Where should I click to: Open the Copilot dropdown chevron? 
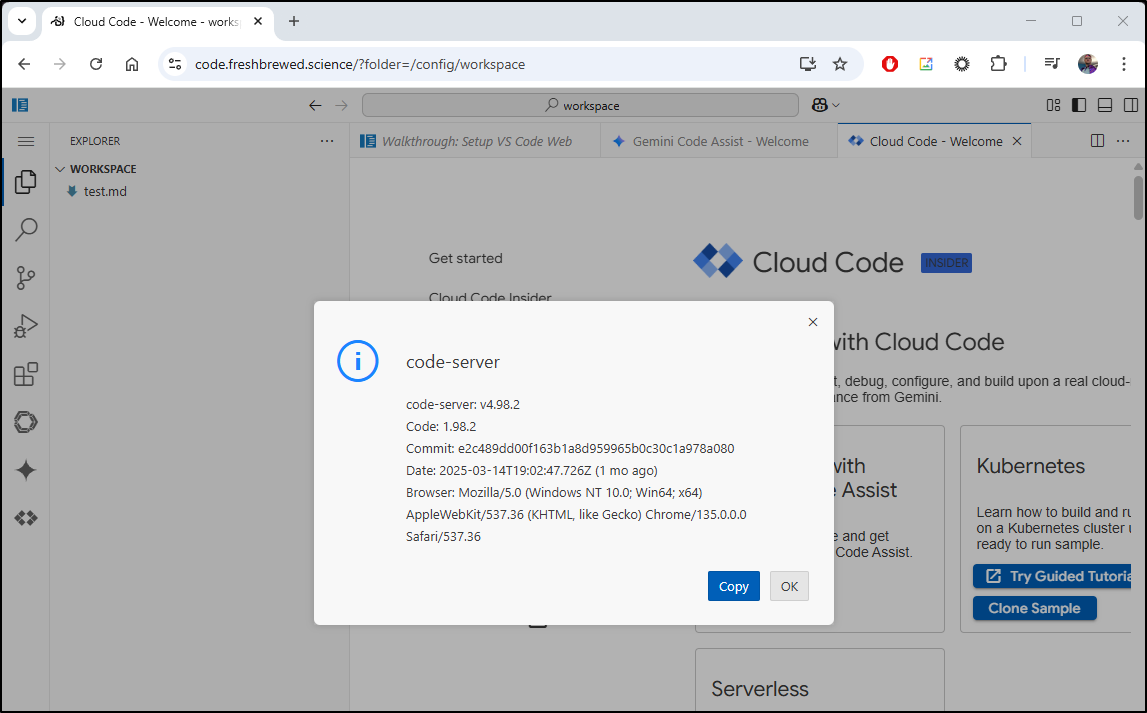tap(836, 105)
